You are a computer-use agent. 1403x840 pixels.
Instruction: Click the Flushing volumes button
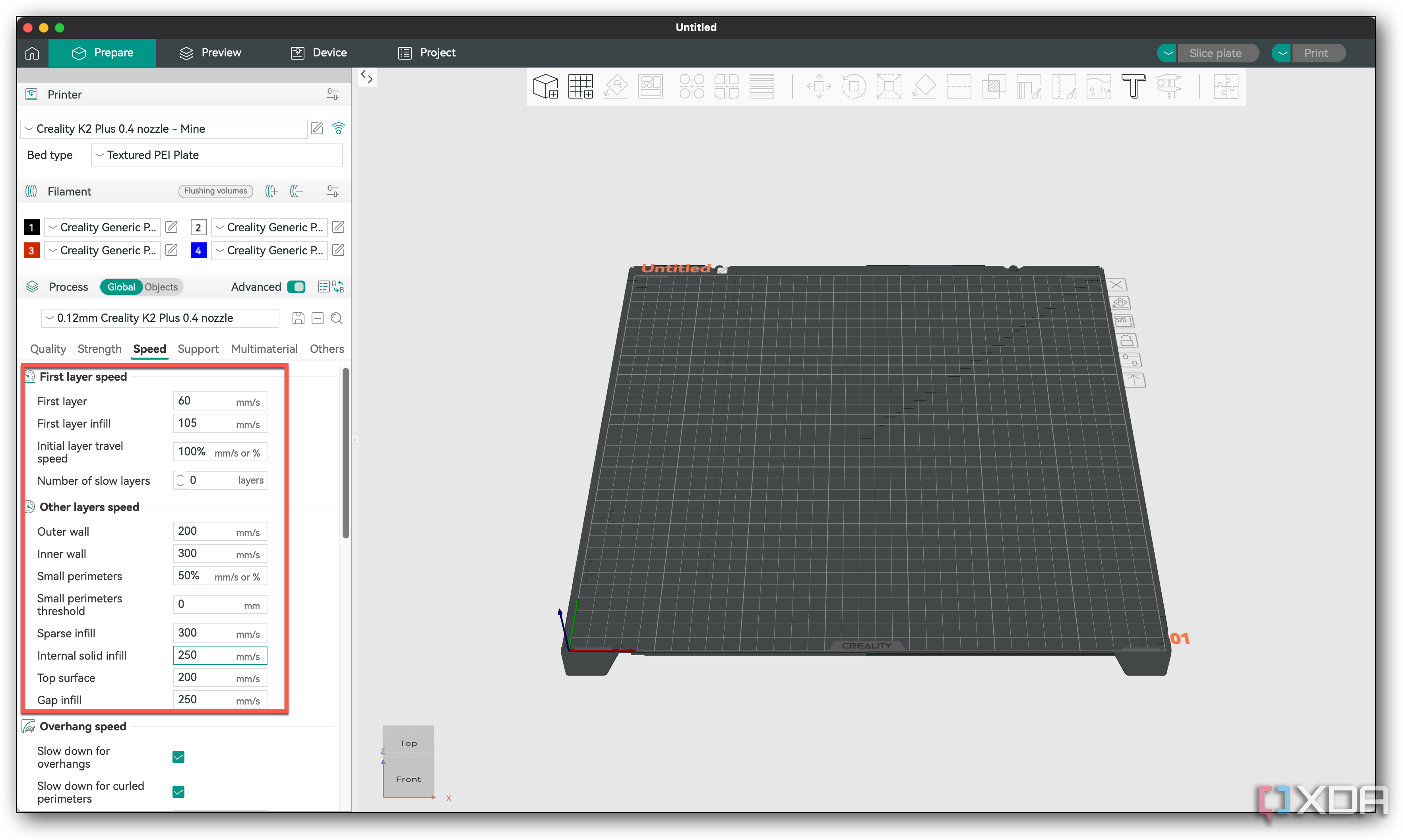coord(216,191)
